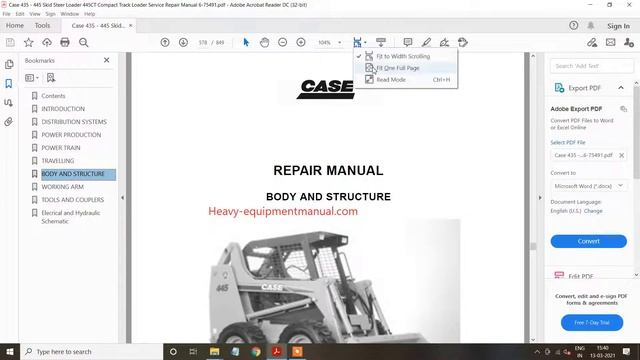The height and width of the screenshot is (360, 640).
Task: Click the stamp tool icon
Action: [463, 42]
